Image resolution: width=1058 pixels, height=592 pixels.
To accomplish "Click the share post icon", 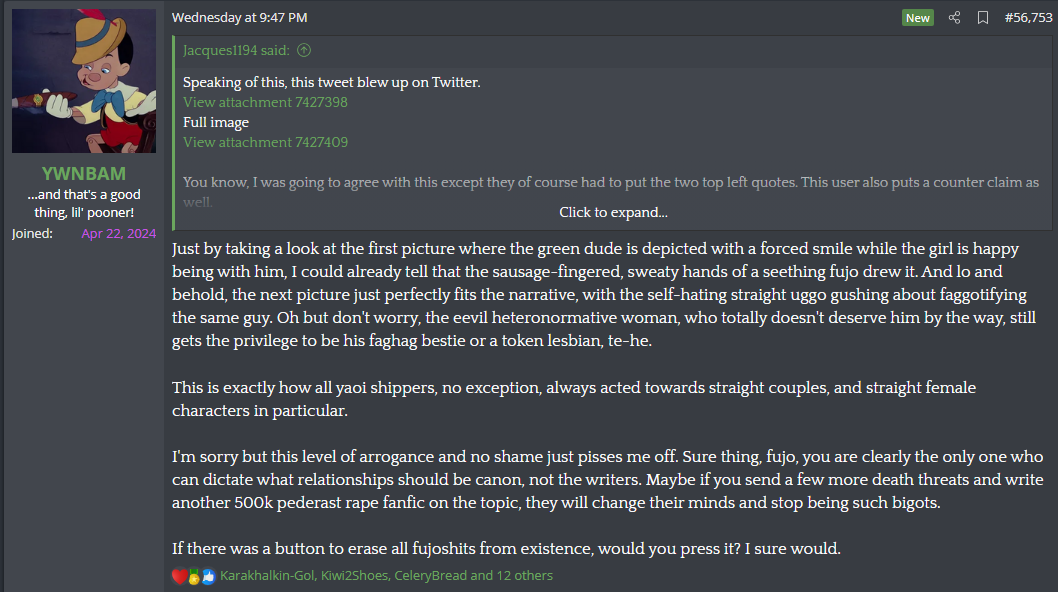I will tap(954, 18).
